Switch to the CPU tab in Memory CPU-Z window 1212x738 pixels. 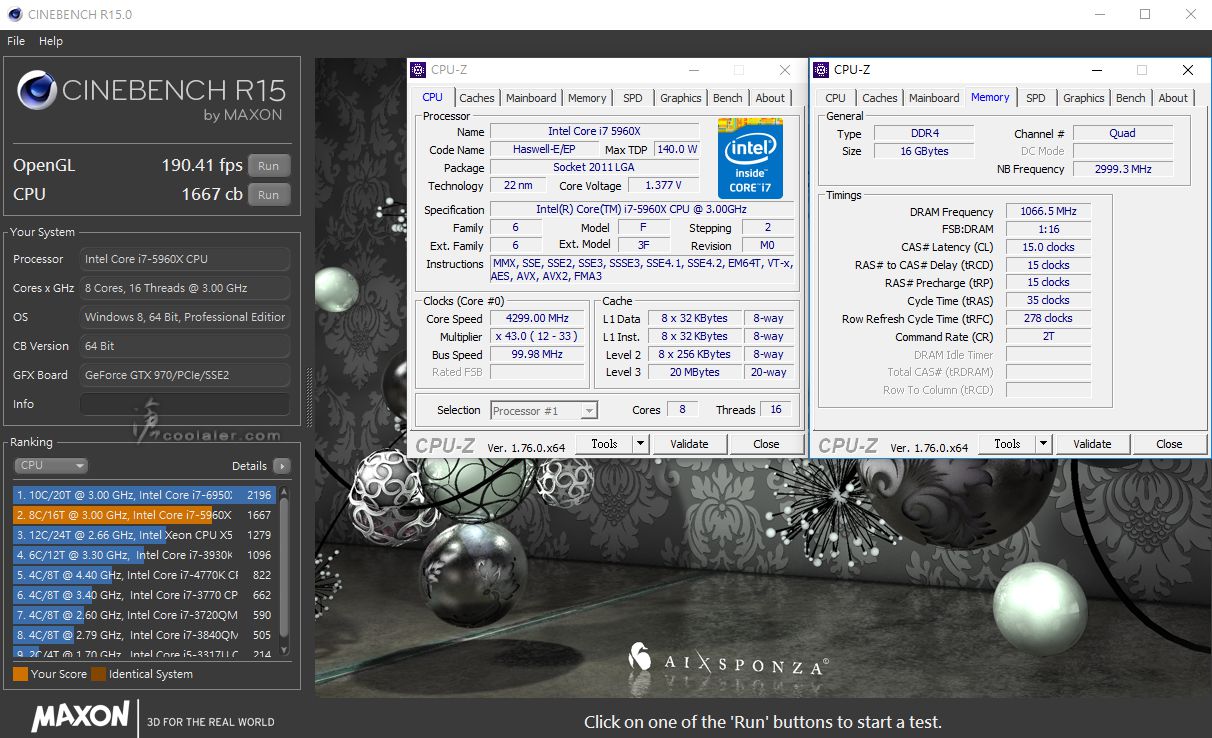pyautogui.click(x=836, y=98)
